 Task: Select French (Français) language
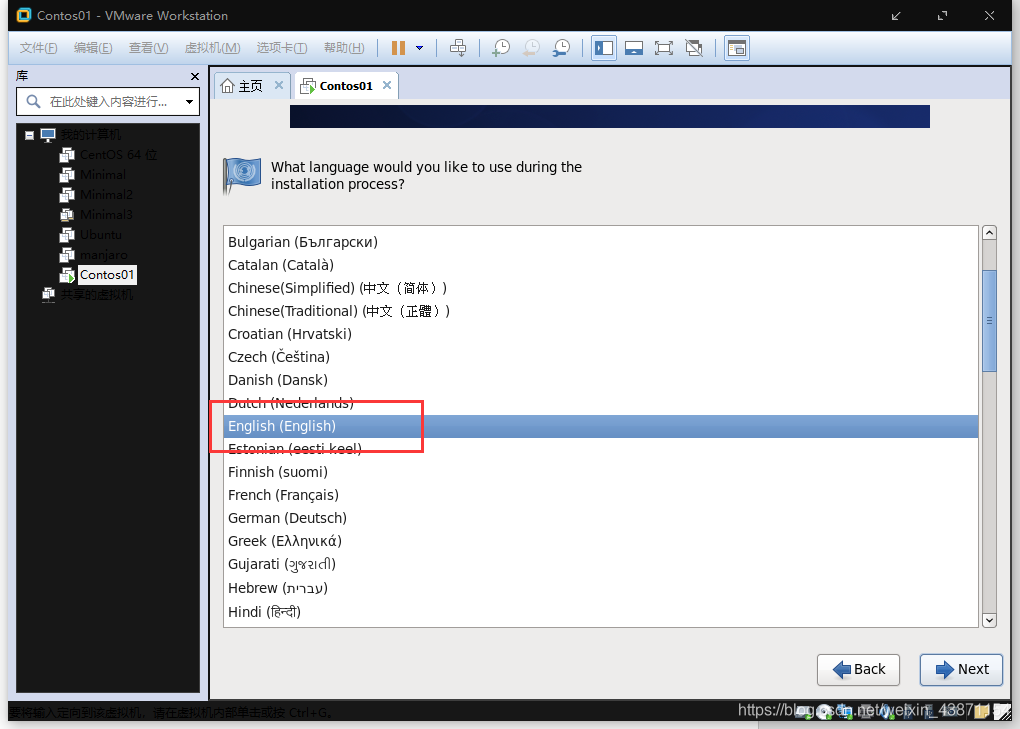click(600, 496)
